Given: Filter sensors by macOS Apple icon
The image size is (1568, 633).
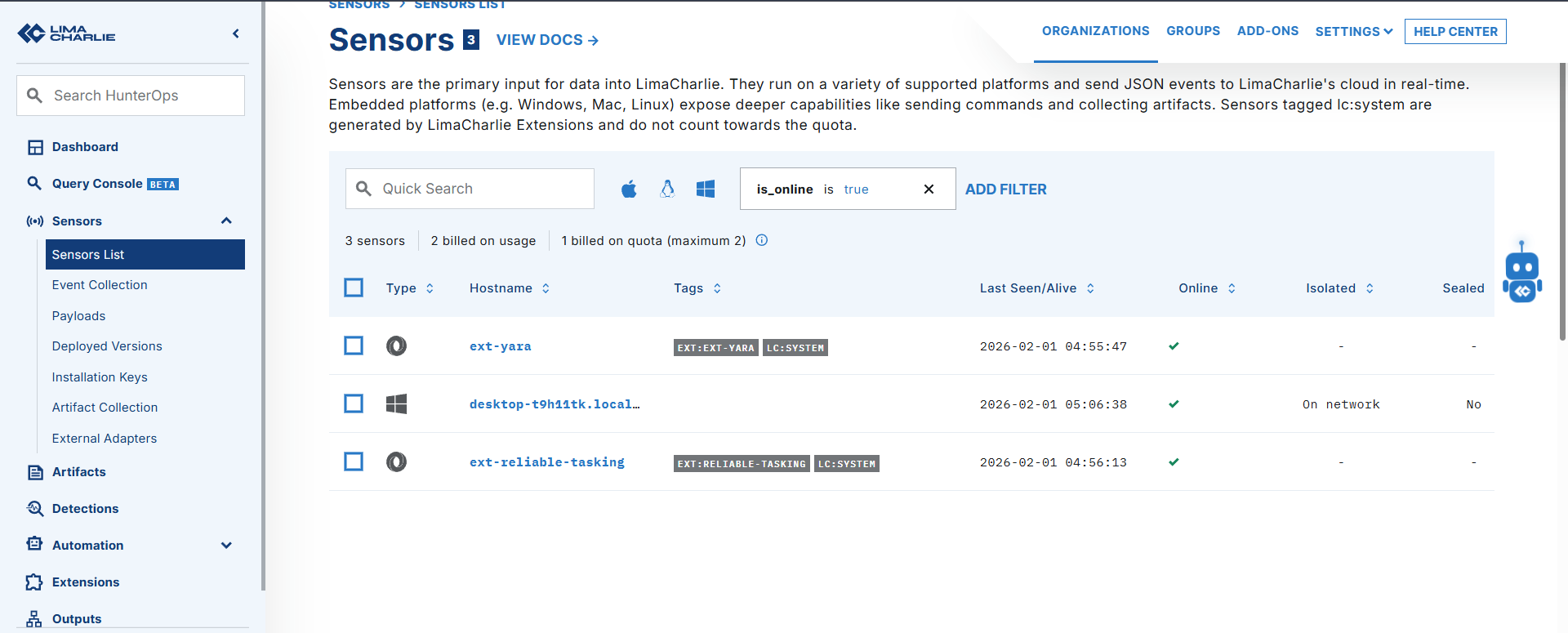Looking at the screenshot, I should click(x=629, y=189).
